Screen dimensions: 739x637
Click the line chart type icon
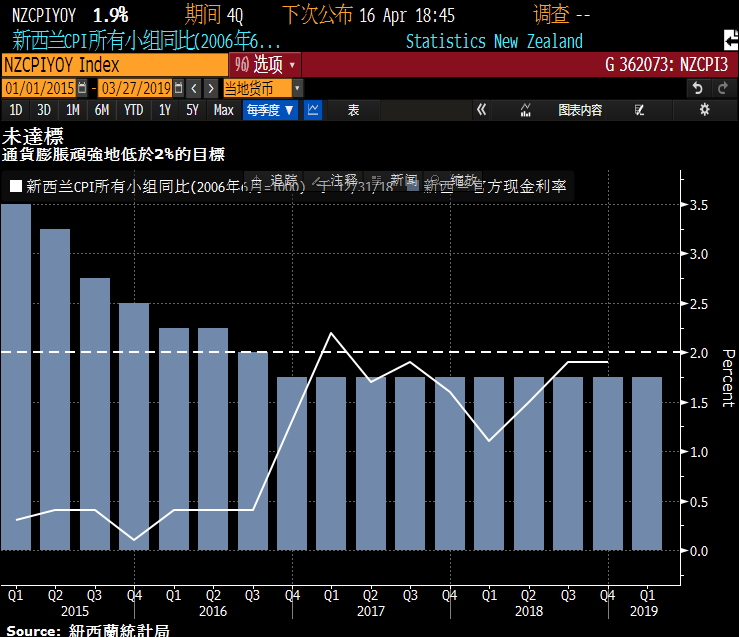pyautogui.click(x=313, y=110)
